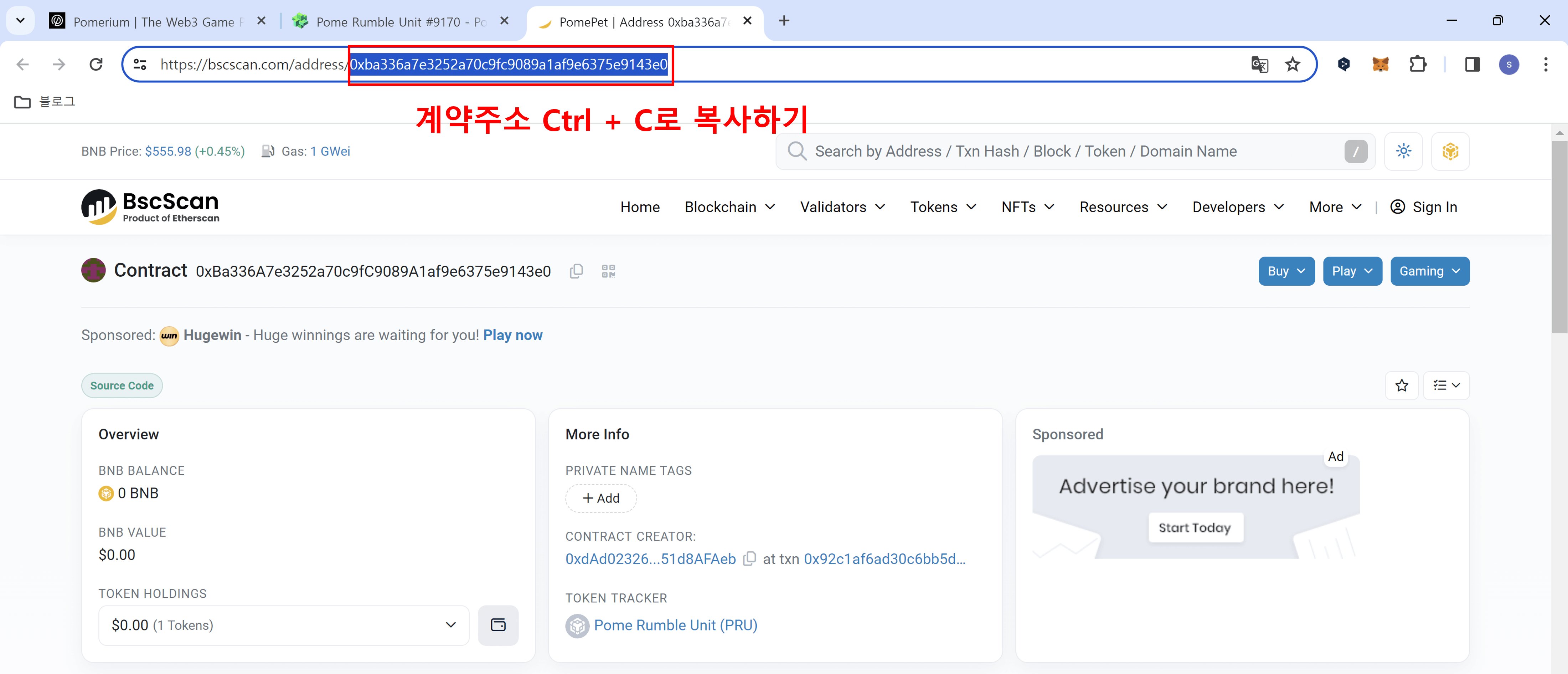Open the Tokens menu

point(942,207)
